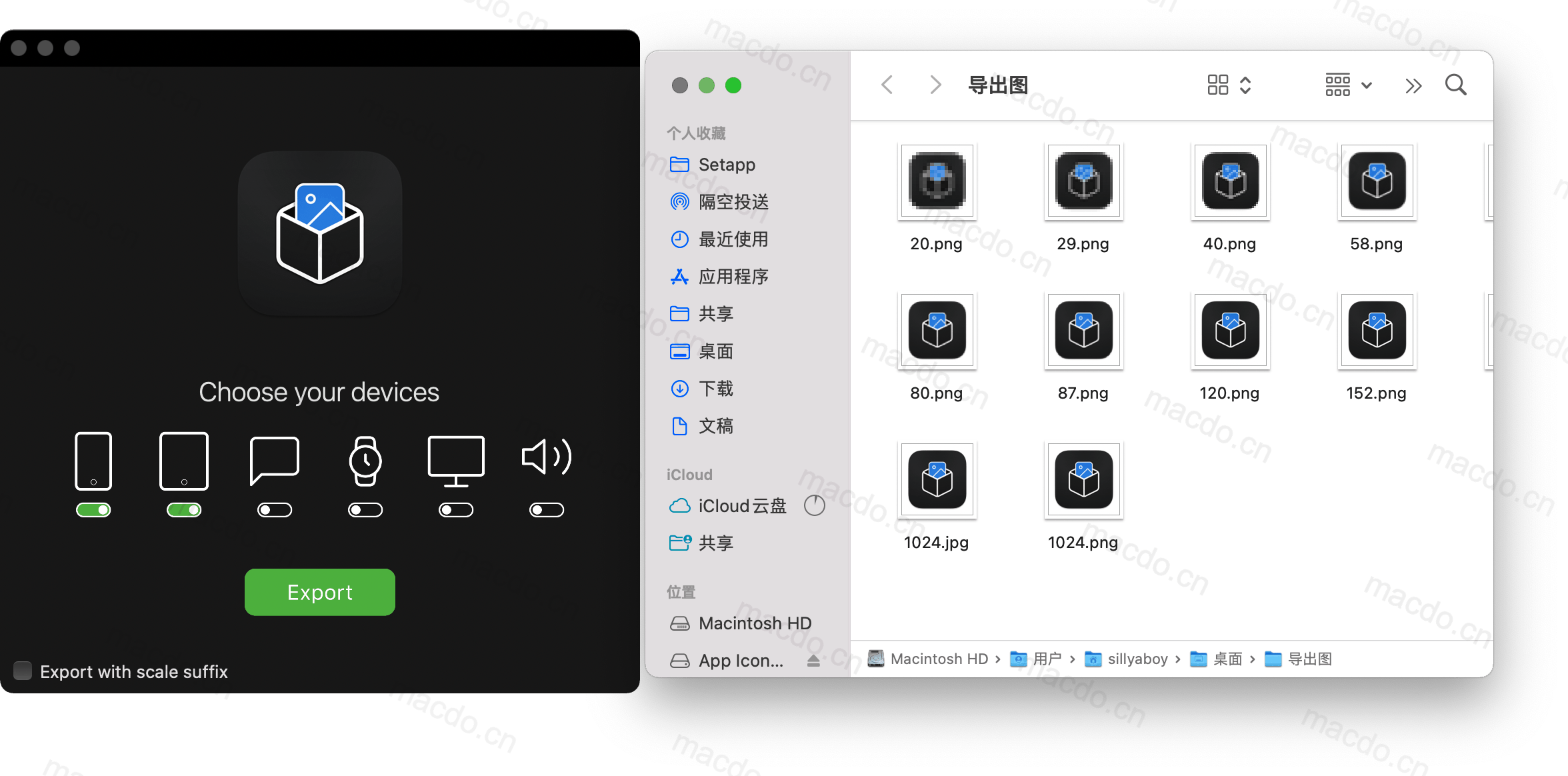Select the 80.png thumbnail

click(937, 331)
